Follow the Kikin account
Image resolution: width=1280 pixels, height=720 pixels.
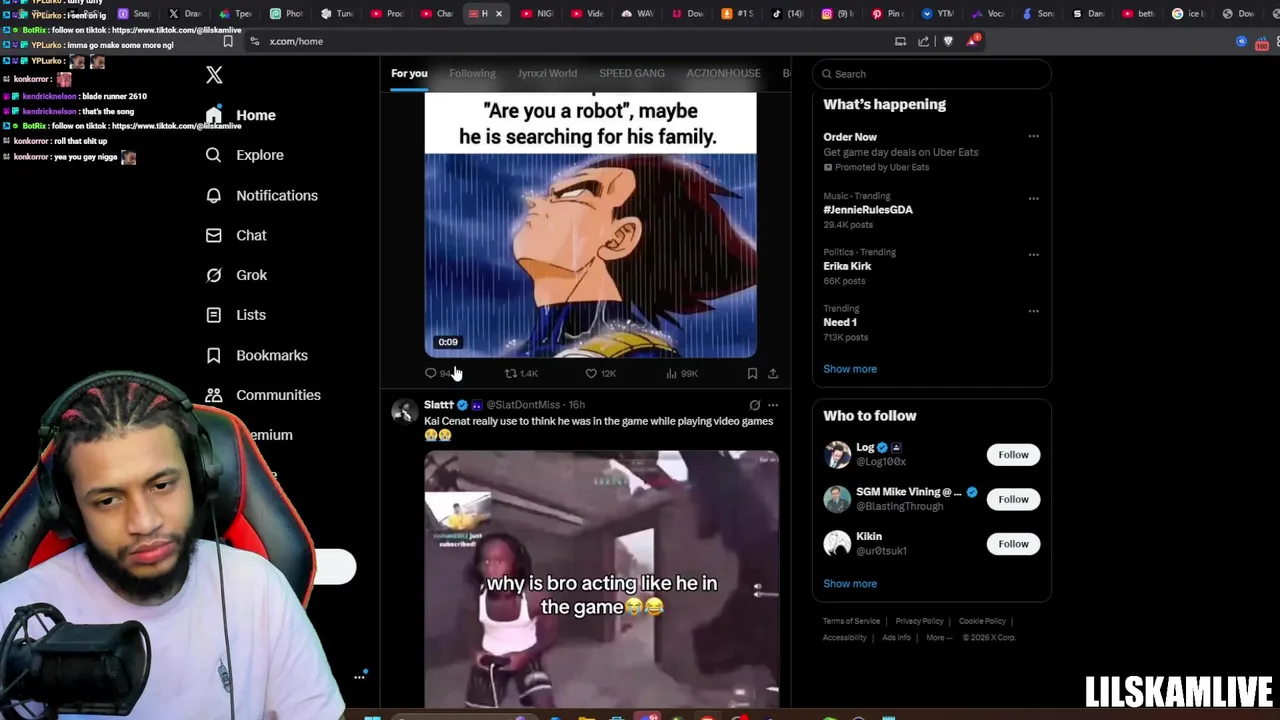tap(1013, 544)
